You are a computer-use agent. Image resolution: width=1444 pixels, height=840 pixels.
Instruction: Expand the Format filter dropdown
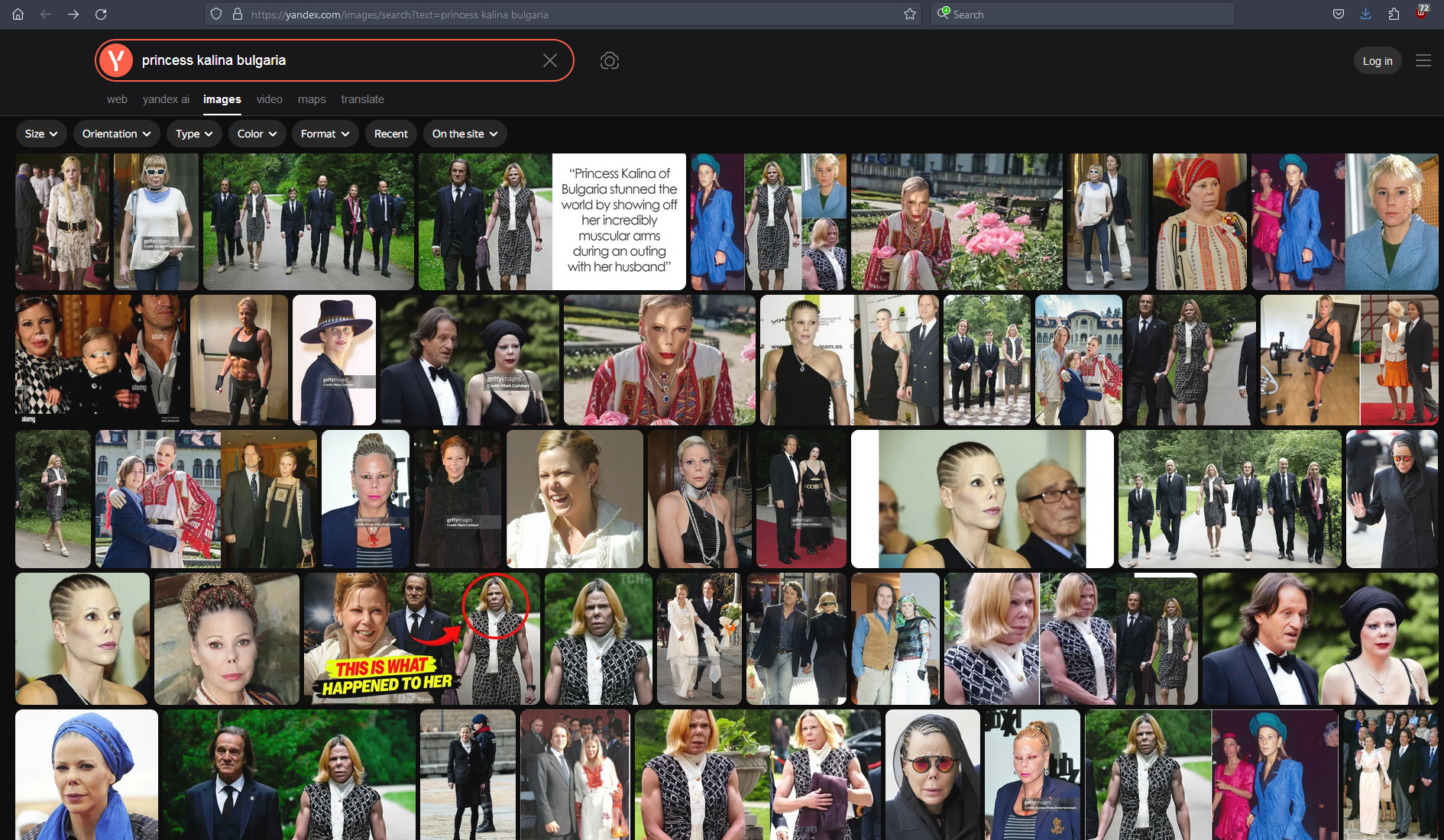[x=325, y=134]
